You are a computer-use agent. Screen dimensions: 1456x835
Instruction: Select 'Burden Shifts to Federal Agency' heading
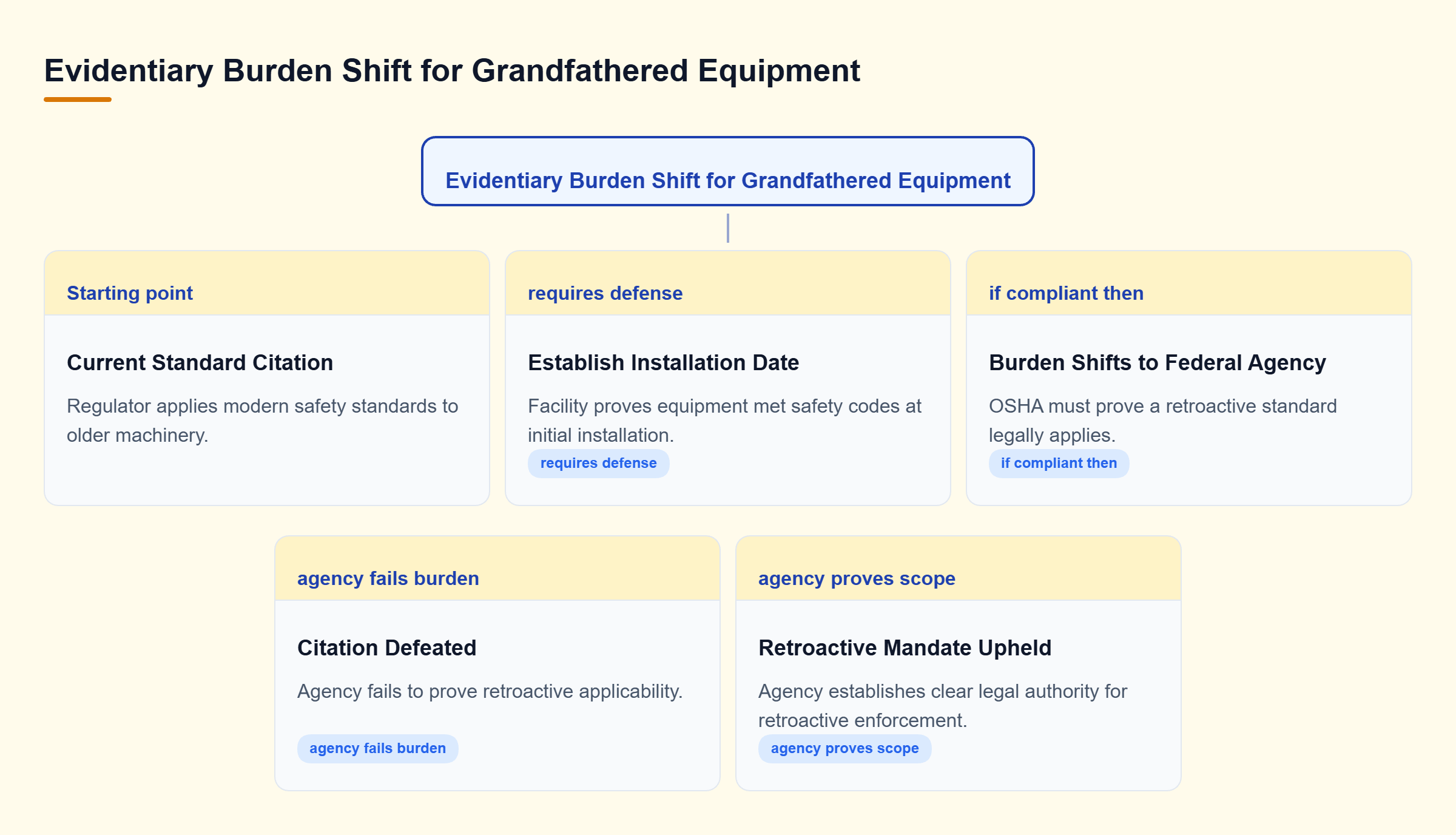click(1157, 362)
